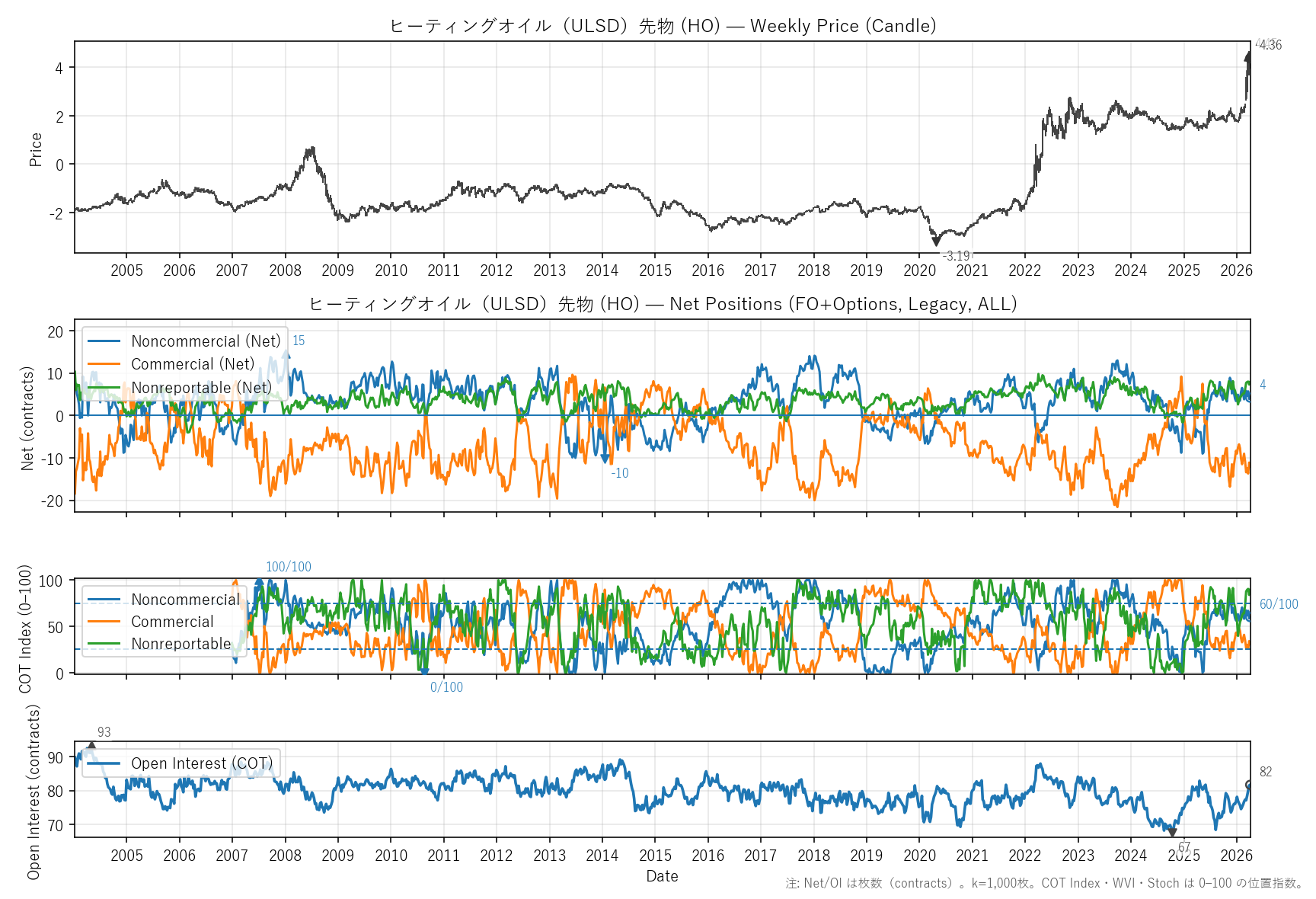Screen dimensions: 1316x899
Task: Click the -3.19 price low triangle marker
Action: [936, 242]
